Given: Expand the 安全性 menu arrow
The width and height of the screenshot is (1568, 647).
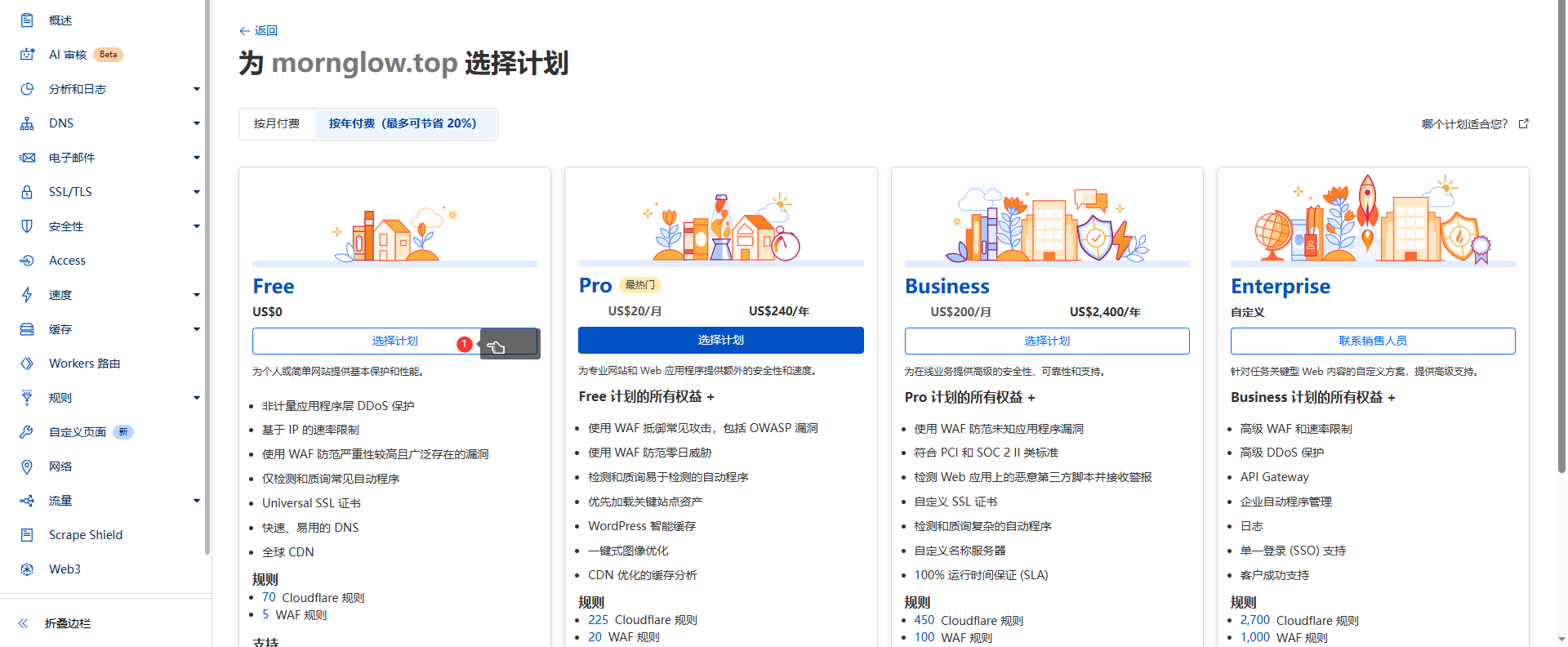Looking at the screenshot, I should point(197,226).
